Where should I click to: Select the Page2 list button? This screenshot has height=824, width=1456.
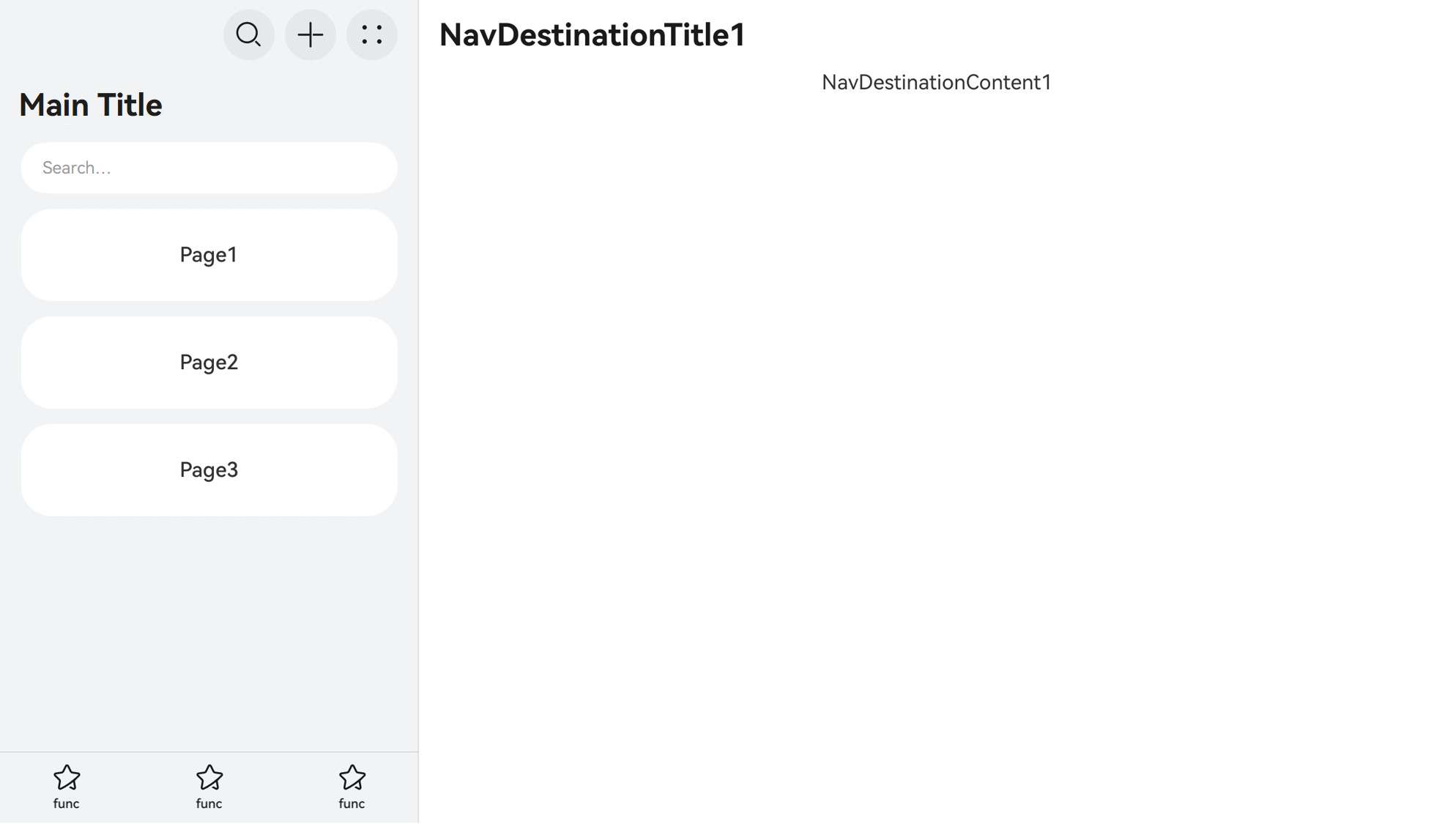[x=209, y=363]
